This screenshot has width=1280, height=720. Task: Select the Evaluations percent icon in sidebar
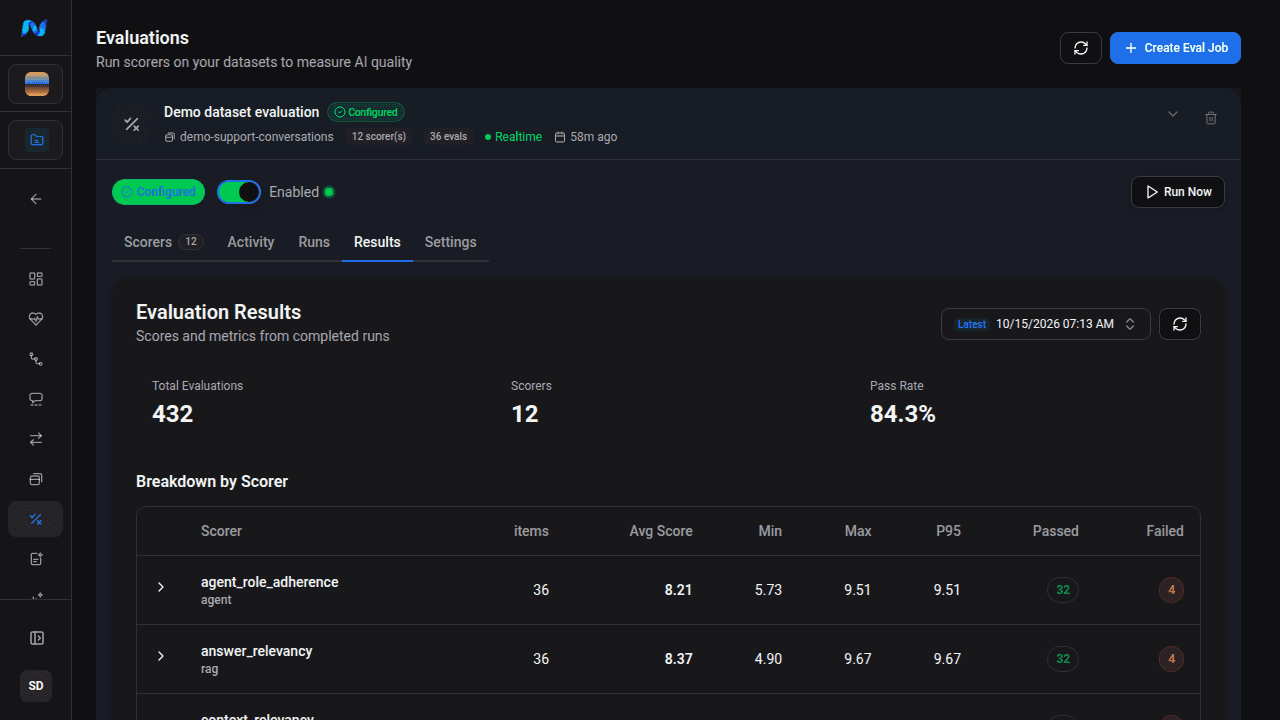coord(36,519)
